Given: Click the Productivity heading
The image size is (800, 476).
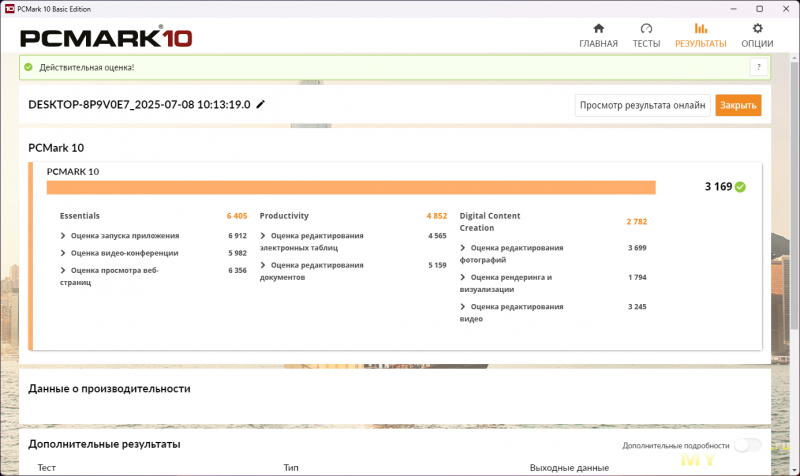Looking at the screenshot, I should [x=284, y=216].
